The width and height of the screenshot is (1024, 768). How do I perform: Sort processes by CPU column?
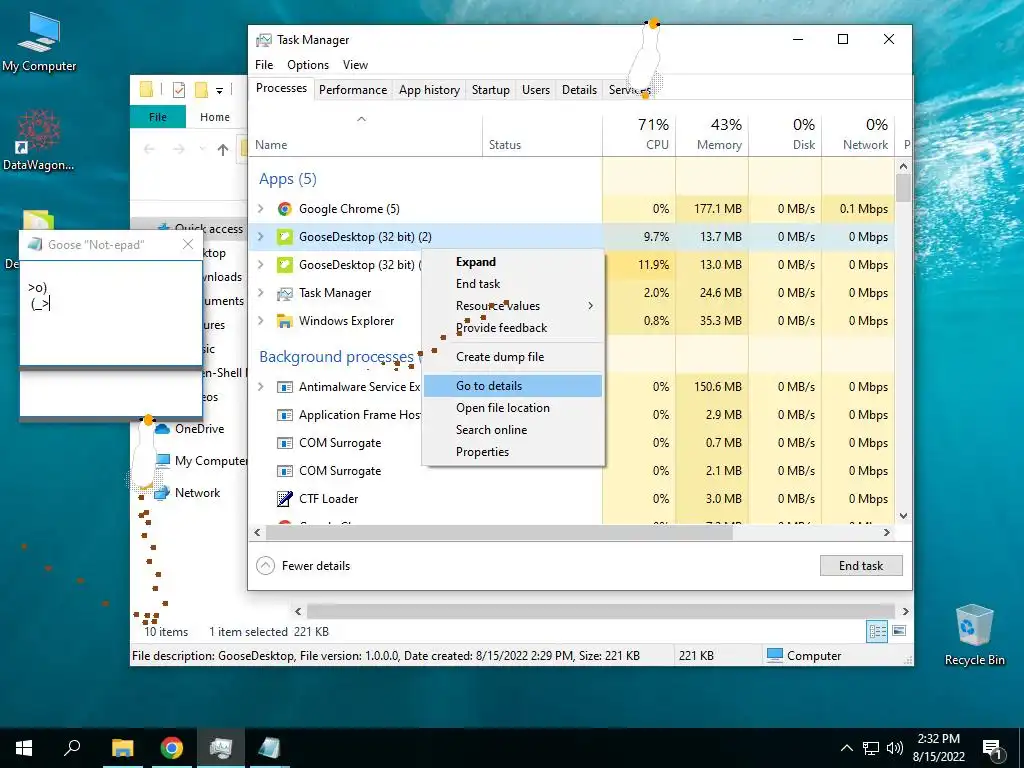639,135
